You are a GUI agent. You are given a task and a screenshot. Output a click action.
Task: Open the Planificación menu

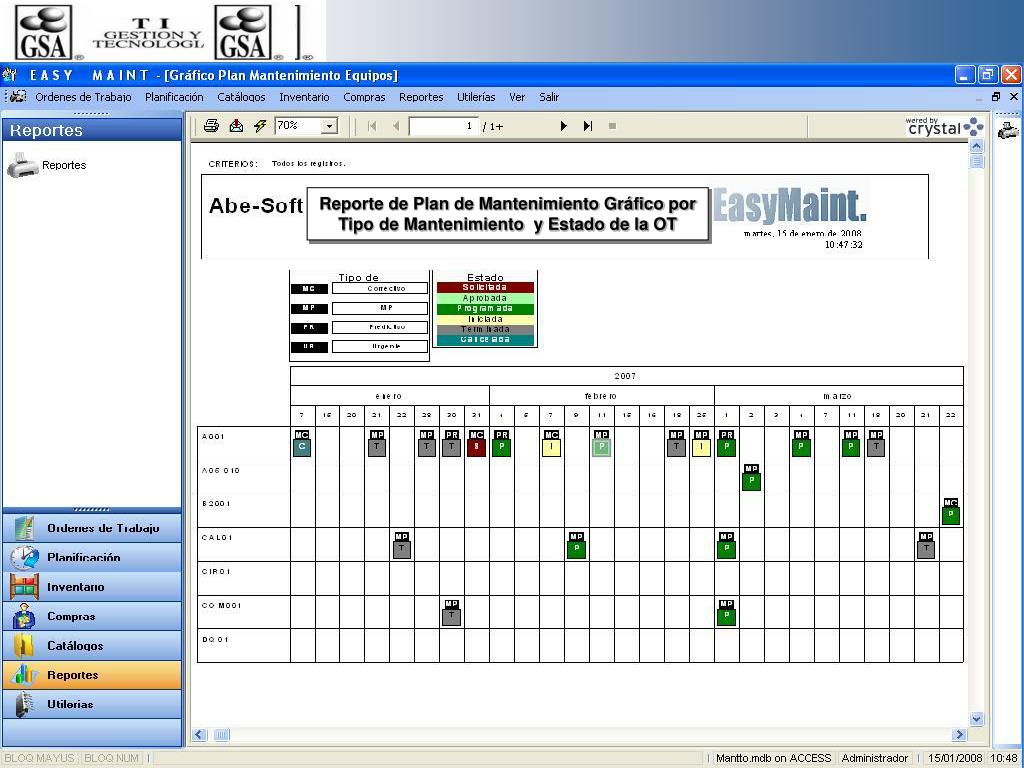click(x=174, y=97)
